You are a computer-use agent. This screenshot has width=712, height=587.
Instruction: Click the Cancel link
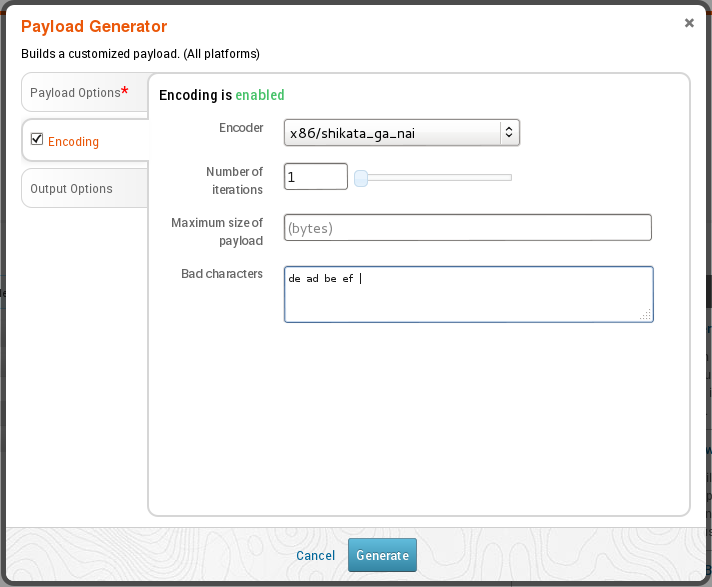point(315,556)
